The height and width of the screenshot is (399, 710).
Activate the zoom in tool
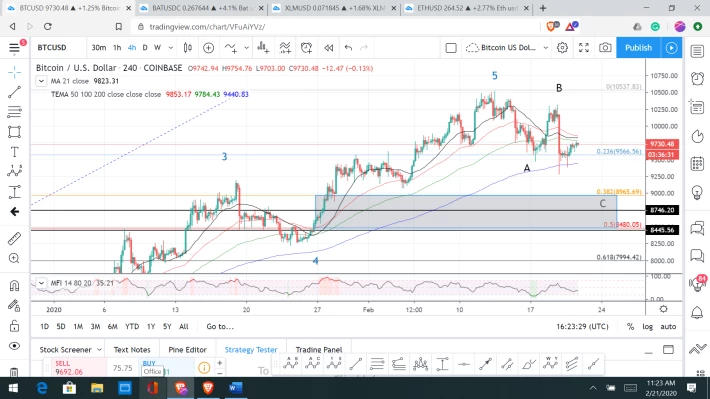pyautogui.click(x=14, y=258)
